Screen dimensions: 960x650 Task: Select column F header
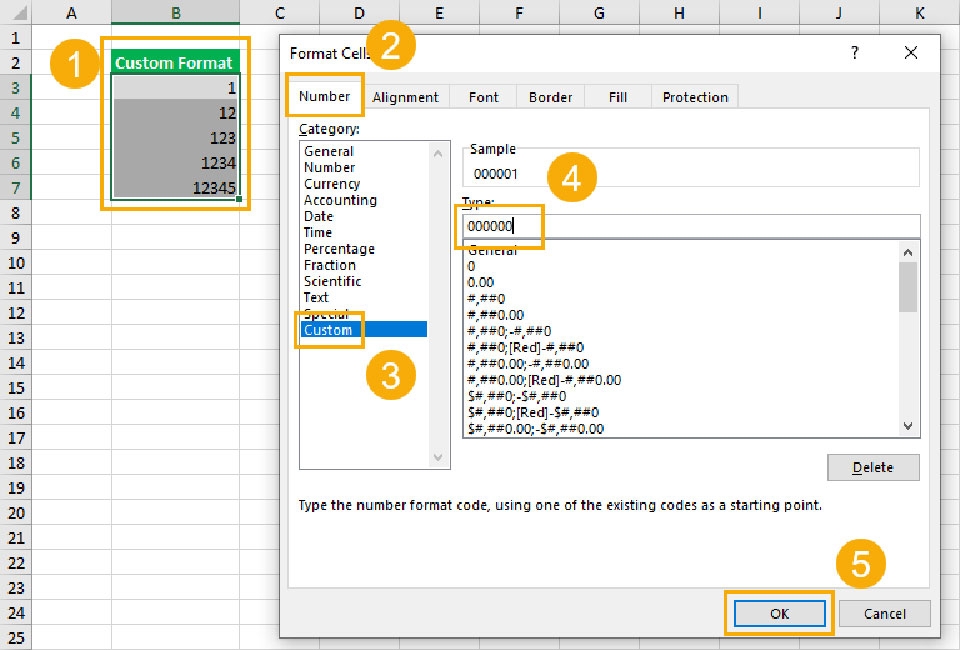click(x=519, y=12)
